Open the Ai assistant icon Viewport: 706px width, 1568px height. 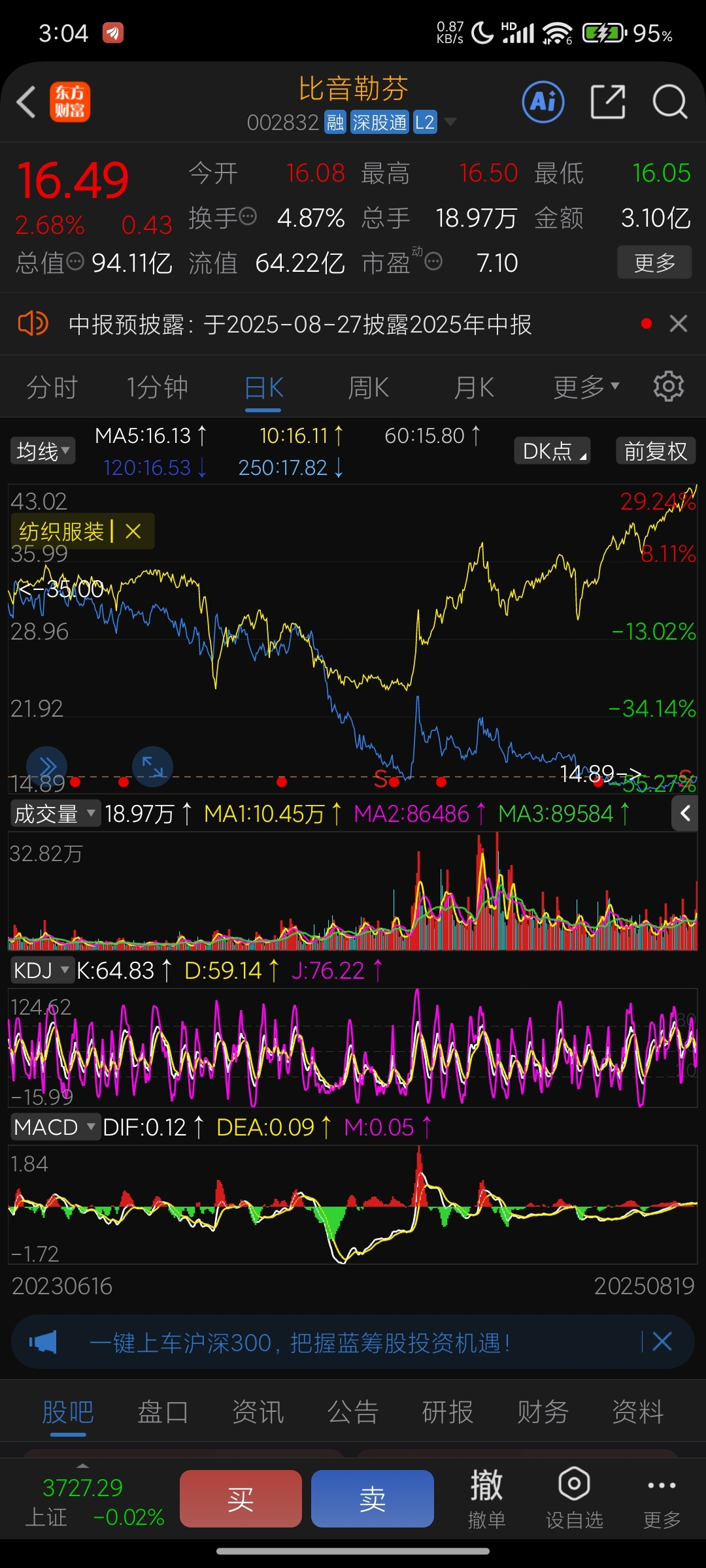click(543, 102)
